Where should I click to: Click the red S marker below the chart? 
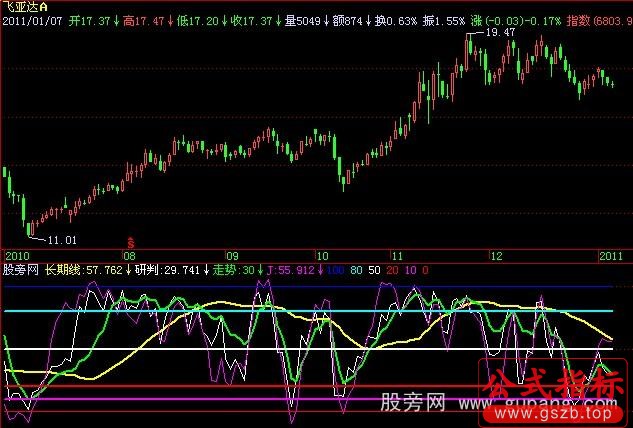click(x=129, y=242)
